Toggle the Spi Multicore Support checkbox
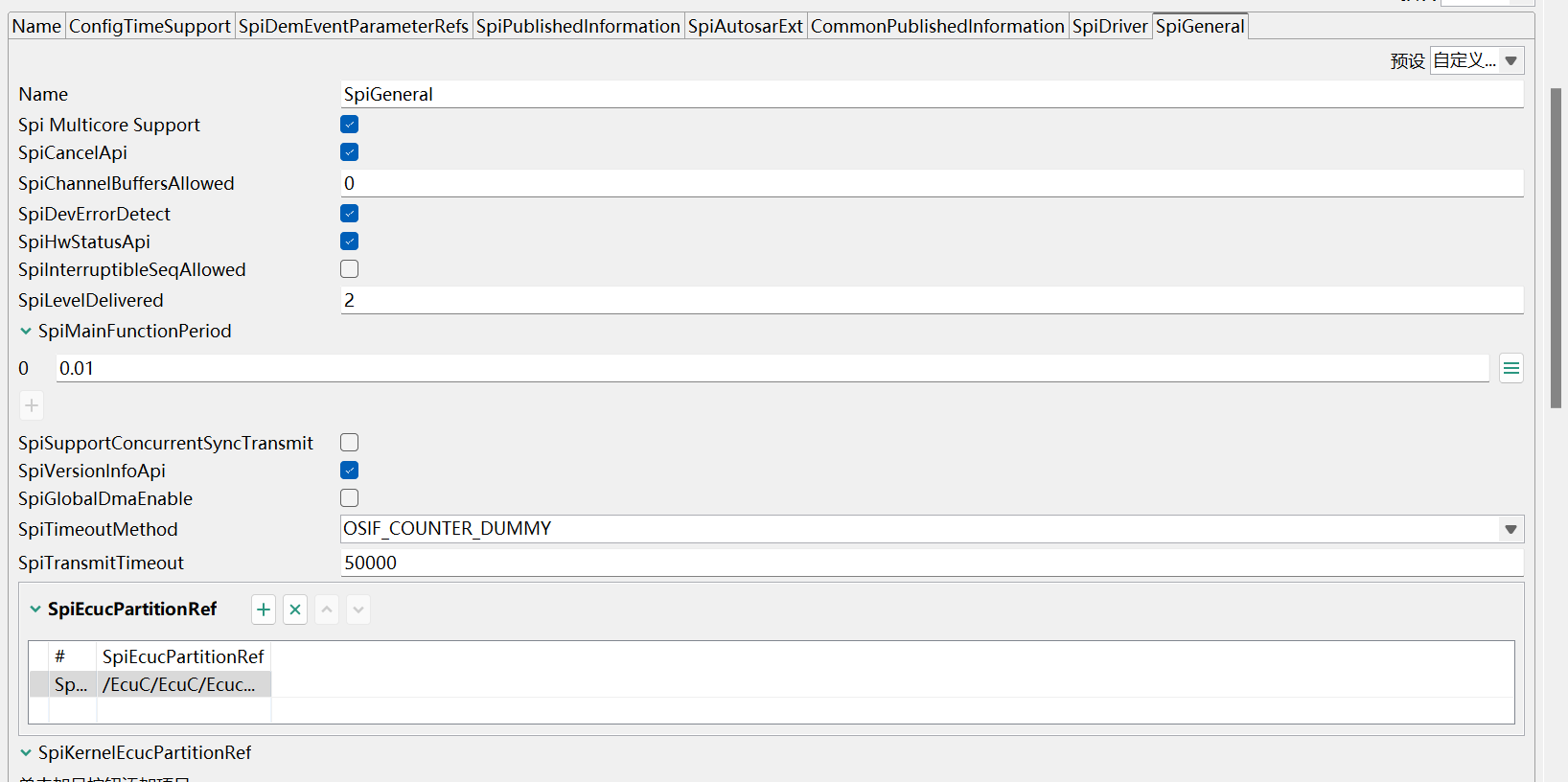Viewport: 1568px width, 782px height. click(x=350, y=125)
